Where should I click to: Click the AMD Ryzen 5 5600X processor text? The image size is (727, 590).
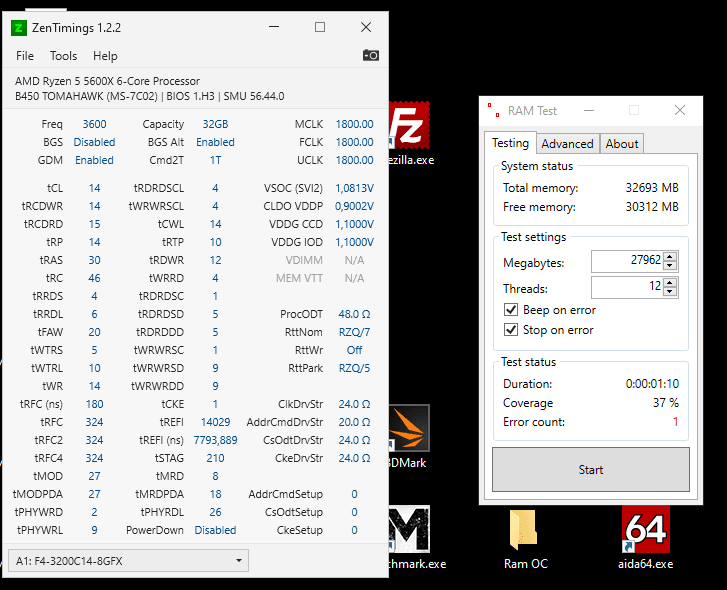107,81
